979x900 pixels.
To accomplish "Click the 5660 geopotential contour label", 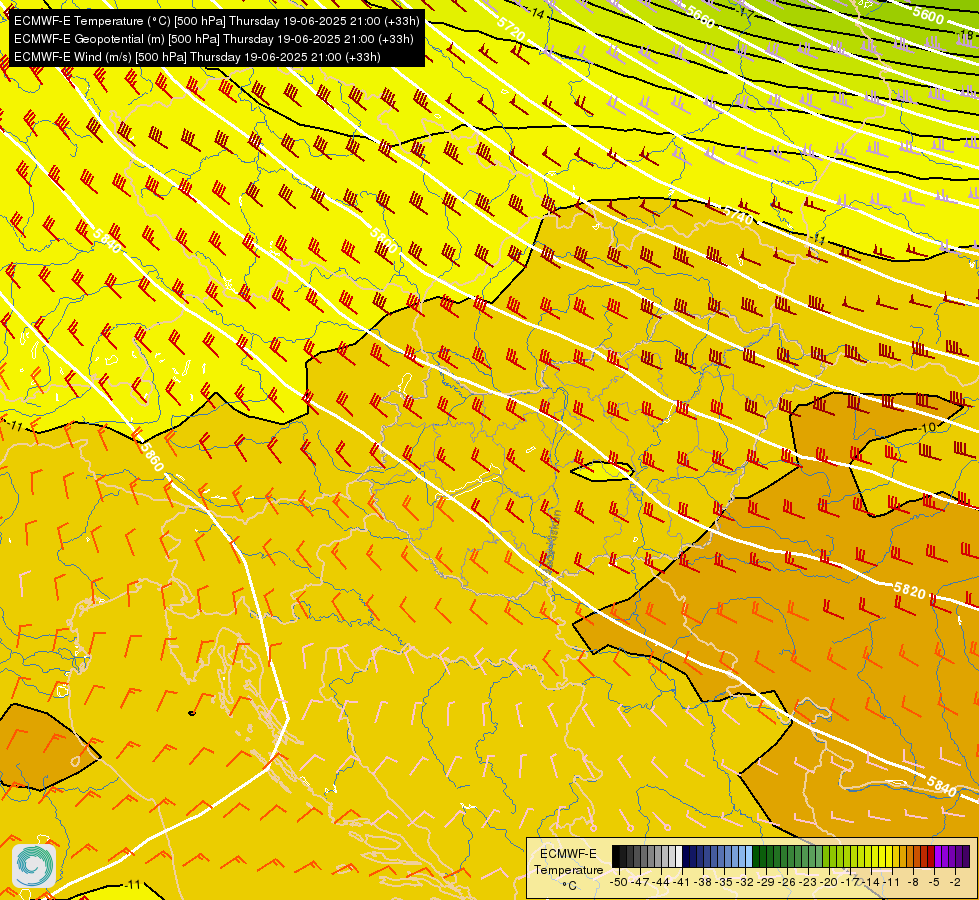I will pyautogui.click(x=699, y=16).
